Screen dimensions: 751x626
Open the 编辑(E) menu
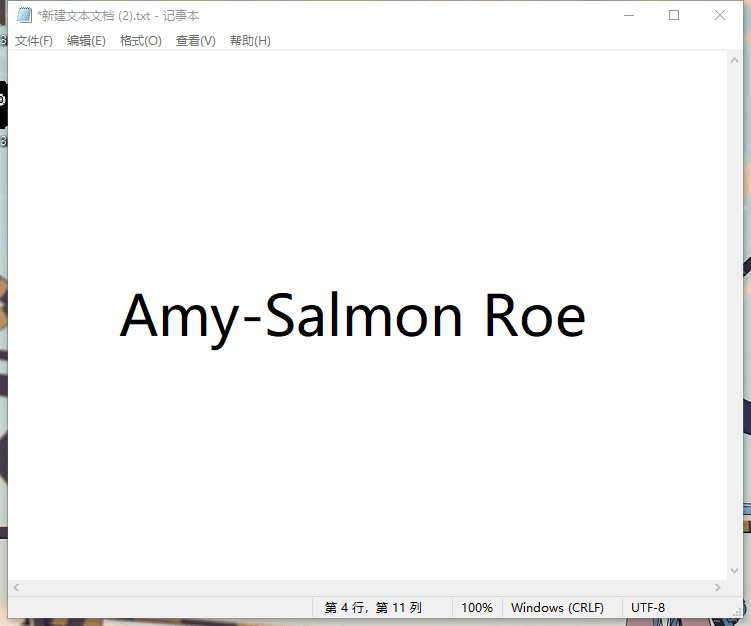coord(86,41)
